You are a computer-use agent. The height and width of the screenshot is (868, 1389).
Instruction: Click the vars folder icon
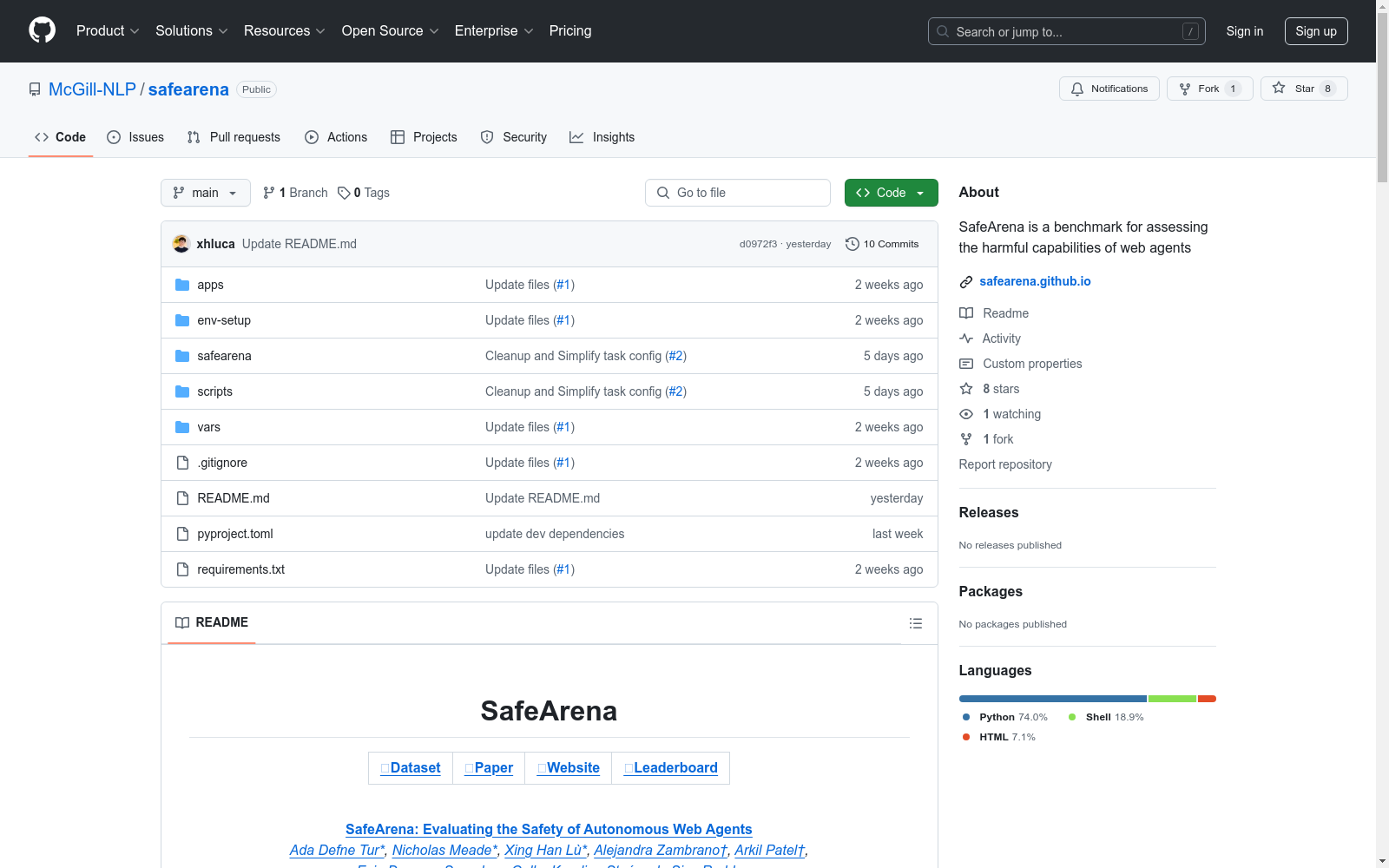(182, 427)
